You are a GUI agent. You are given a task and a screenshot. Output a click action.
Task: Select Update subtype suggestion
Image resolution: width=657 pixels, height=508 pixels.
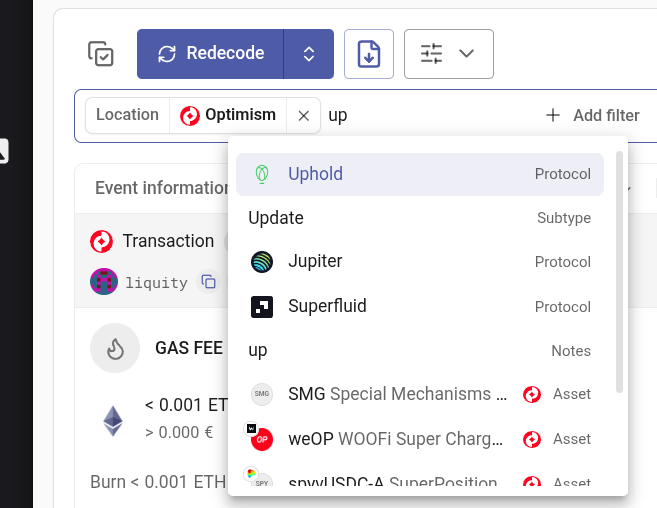point(420,218)
